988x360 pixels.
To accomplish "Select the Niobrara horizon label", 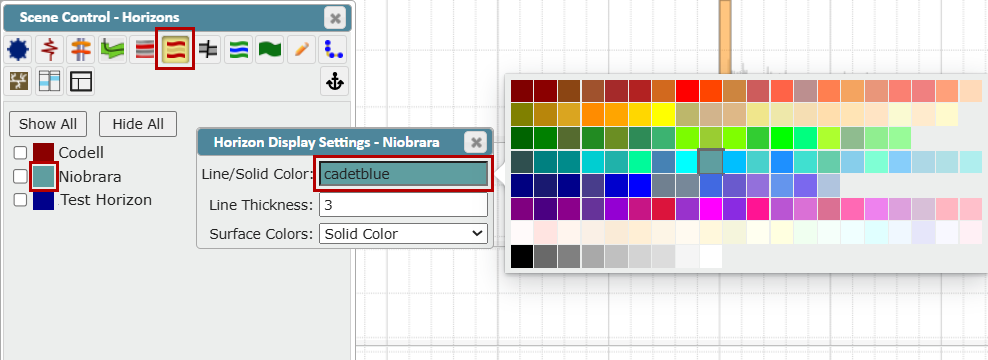I will [90, 177].
